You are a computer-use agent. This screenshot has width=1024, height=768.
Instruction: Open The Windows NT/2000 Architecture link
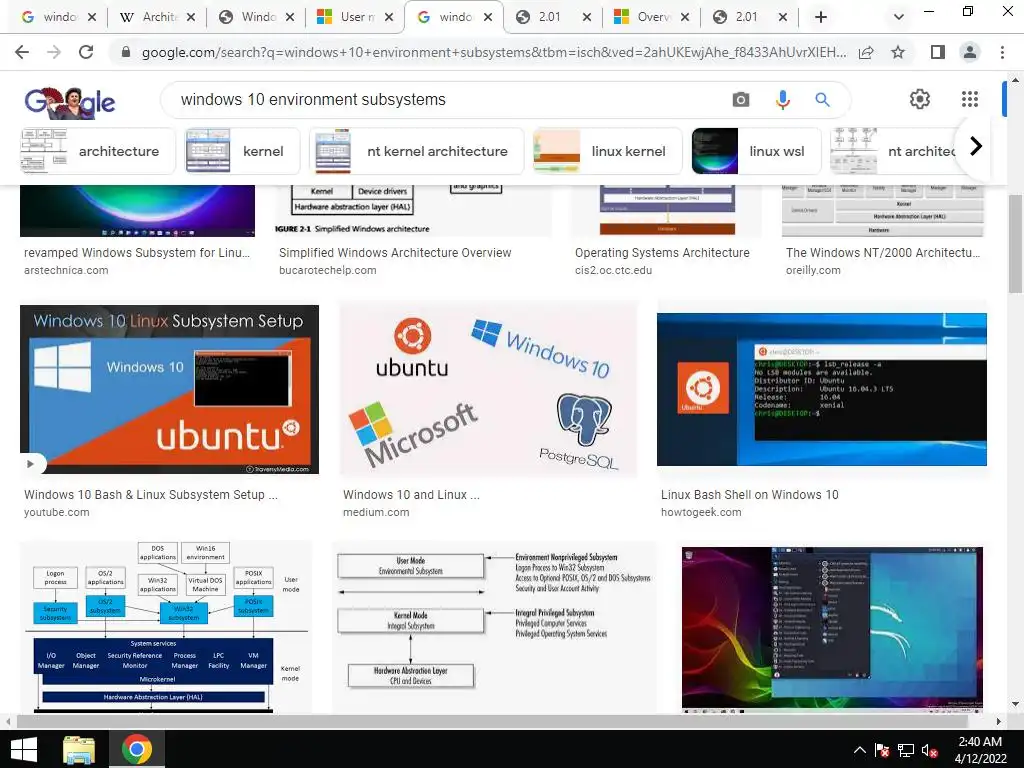(883, 253)
